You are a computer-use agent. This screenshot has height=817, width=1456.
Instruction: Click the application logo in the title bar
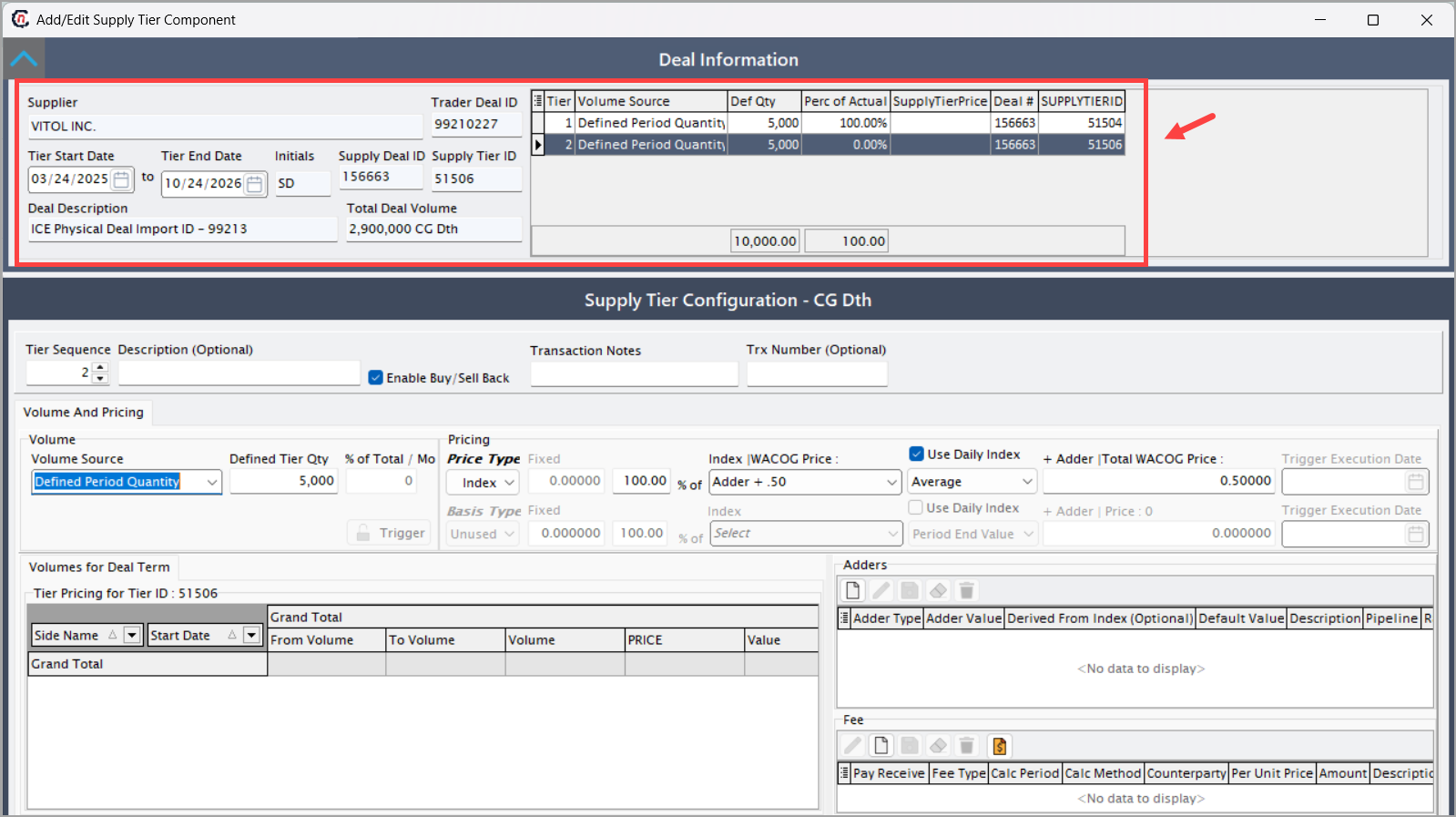coord(20,19)
